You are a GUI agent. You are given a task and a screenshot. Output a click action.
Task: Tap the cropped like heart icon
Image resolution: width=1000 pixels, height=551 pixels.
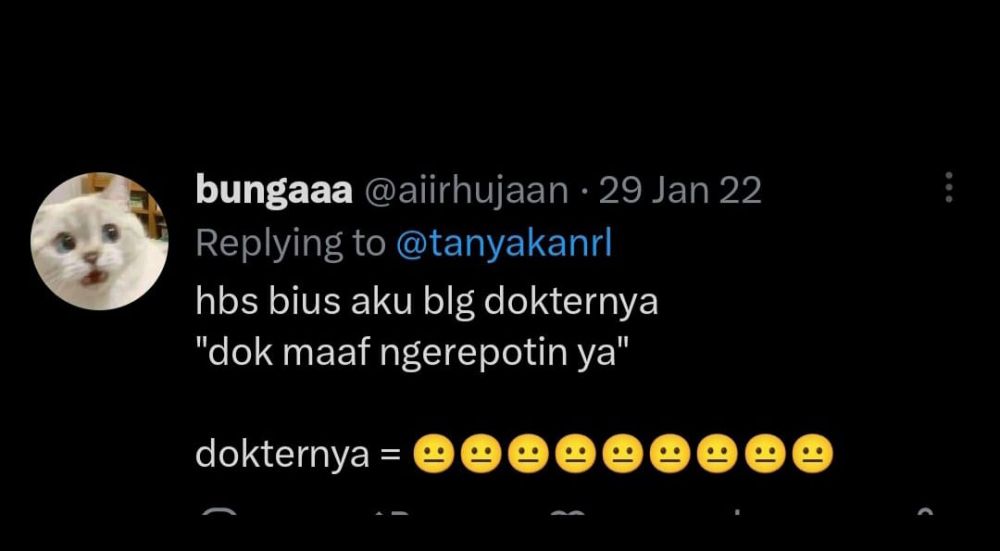click(568, 512)
